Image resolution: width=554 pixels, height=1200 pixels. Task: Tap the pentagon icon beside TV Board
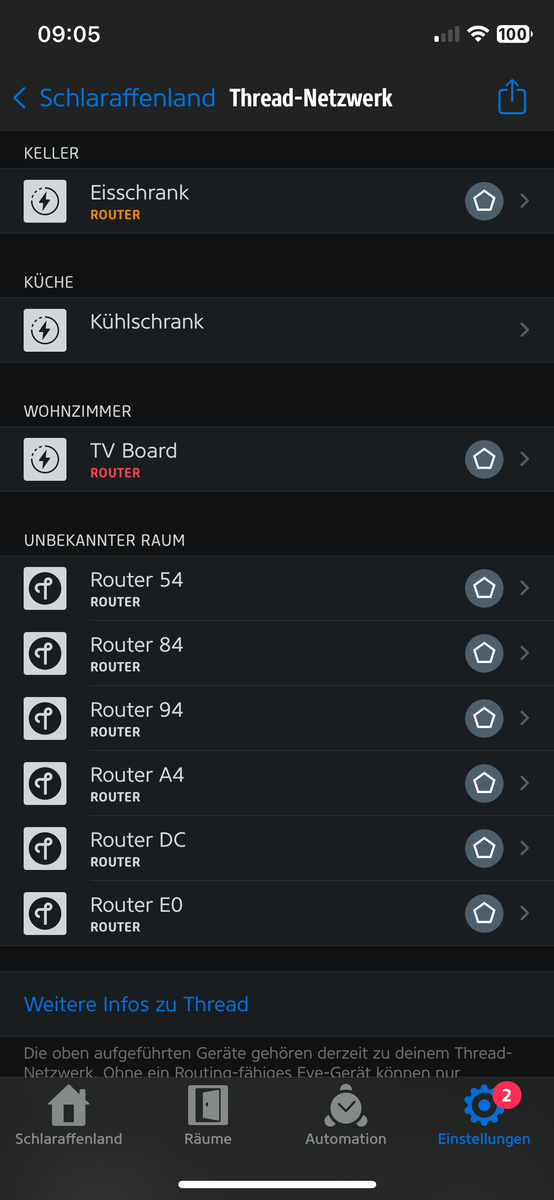point(484,459)
